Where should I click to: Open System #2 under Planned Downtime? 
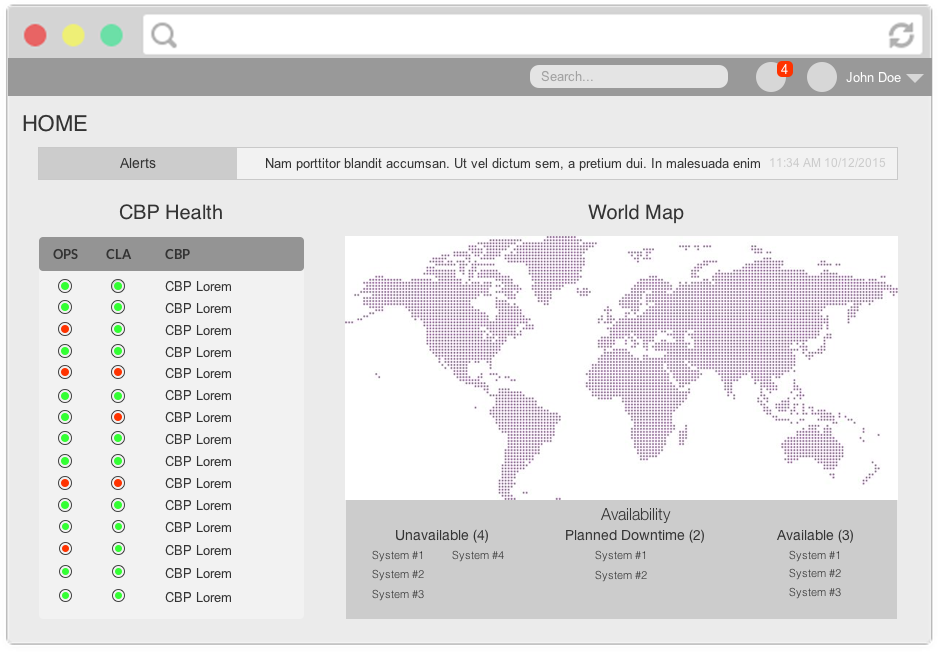pyautogui.click(x=620, y=575)
